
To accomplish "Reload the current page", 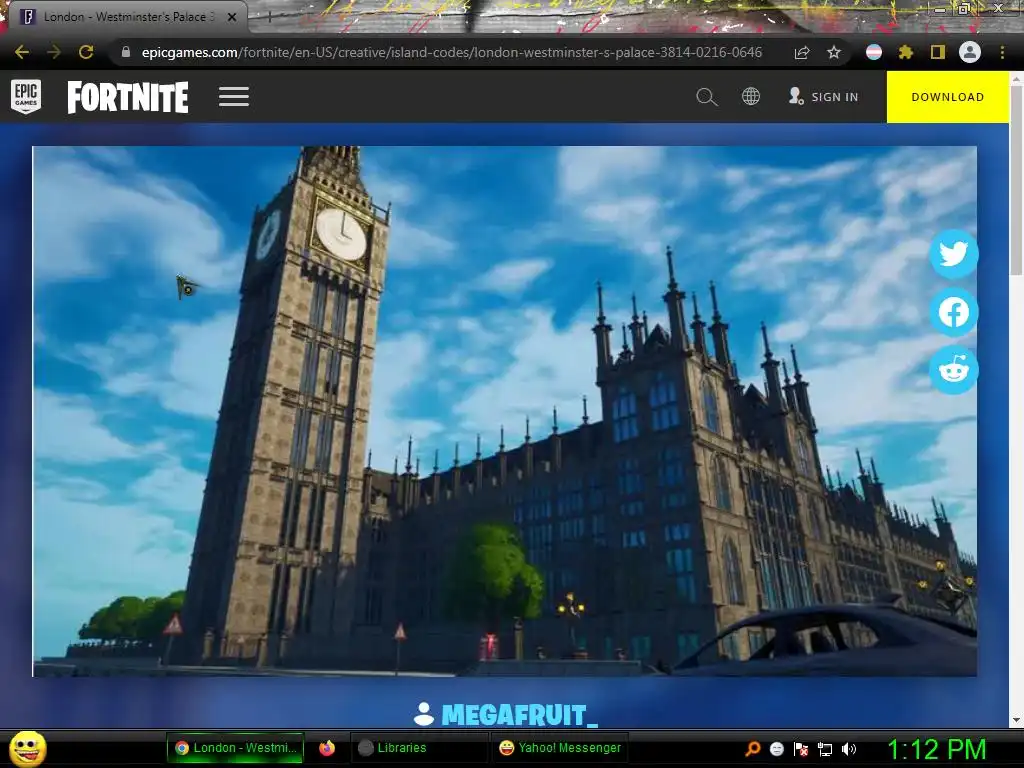I will (x=86, y=52).
